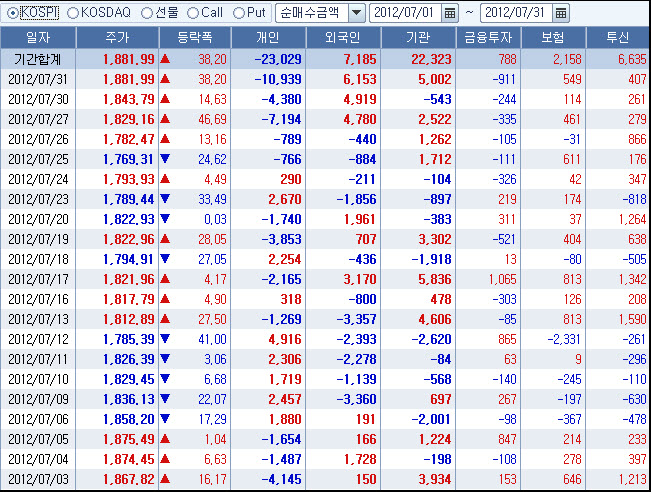Click the 일자 column header
This screenshot has height=492, width=651.
[x=38, y=38]
